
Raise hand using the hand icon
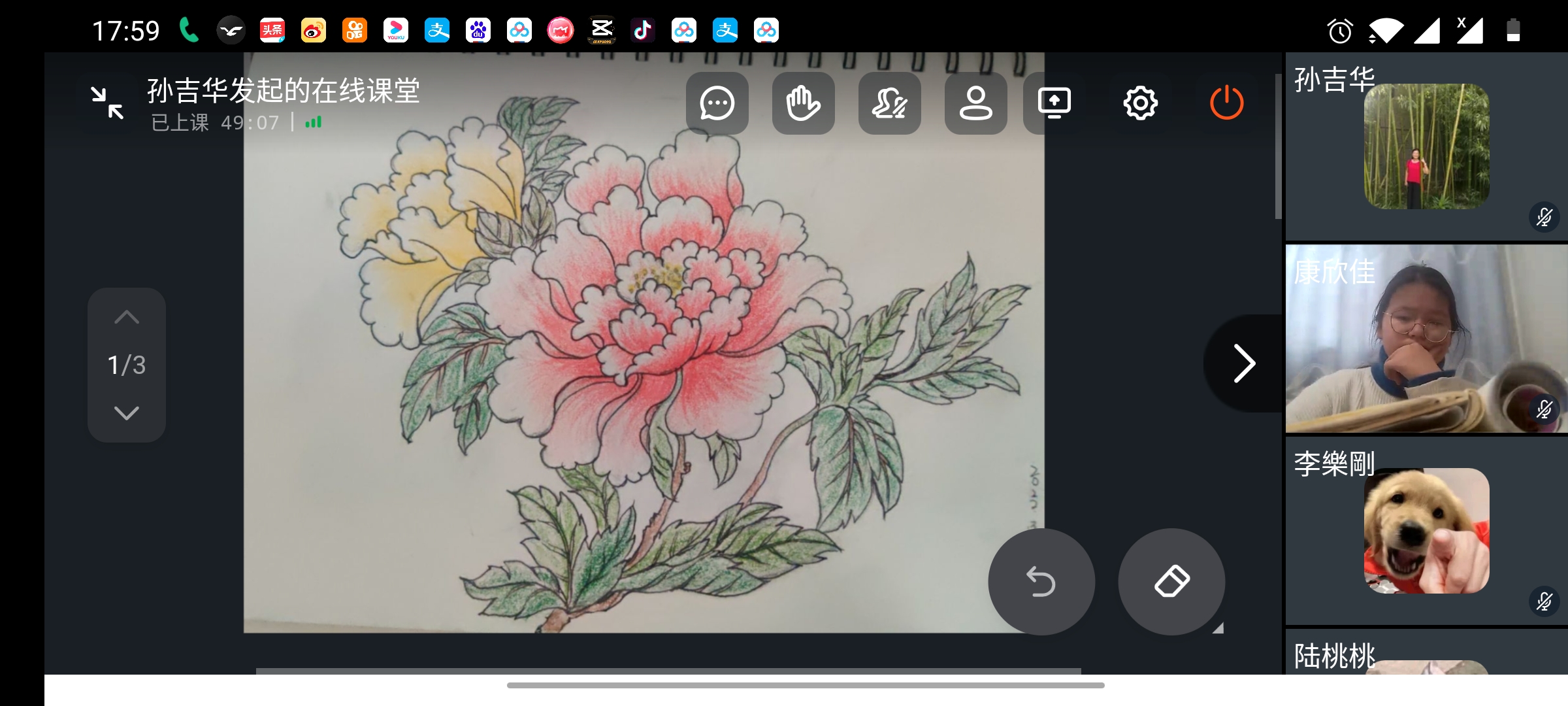pos(803,103)
